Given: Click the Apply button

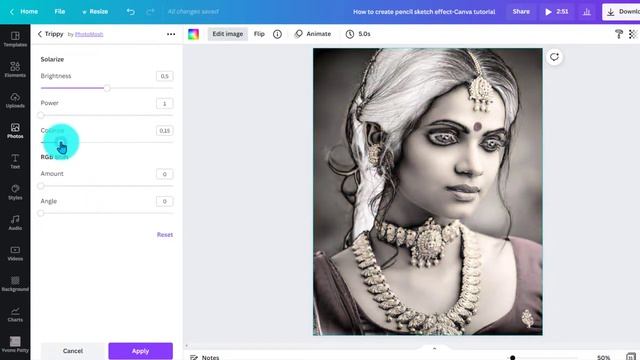Looking at the screenshot, I should tap(140, 351).
